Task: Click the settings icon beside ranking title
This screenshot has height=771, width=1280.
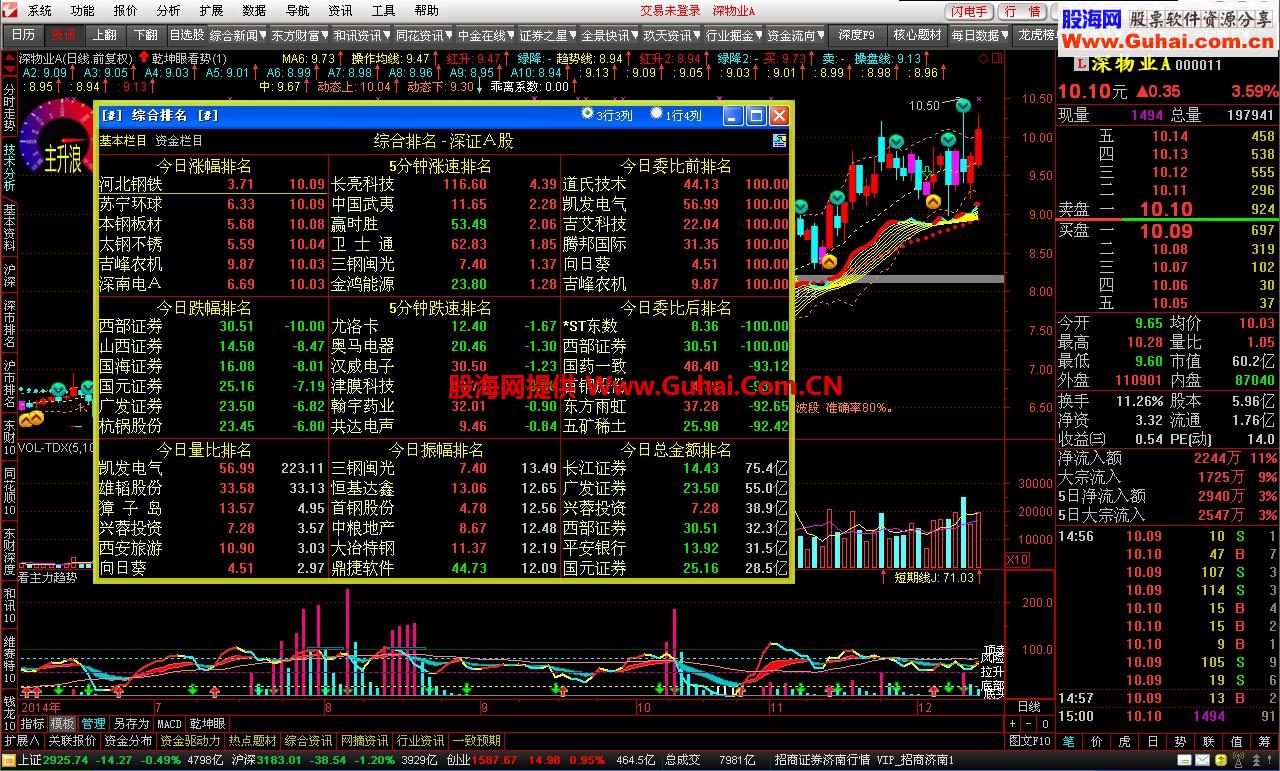Action: (779, 141)
